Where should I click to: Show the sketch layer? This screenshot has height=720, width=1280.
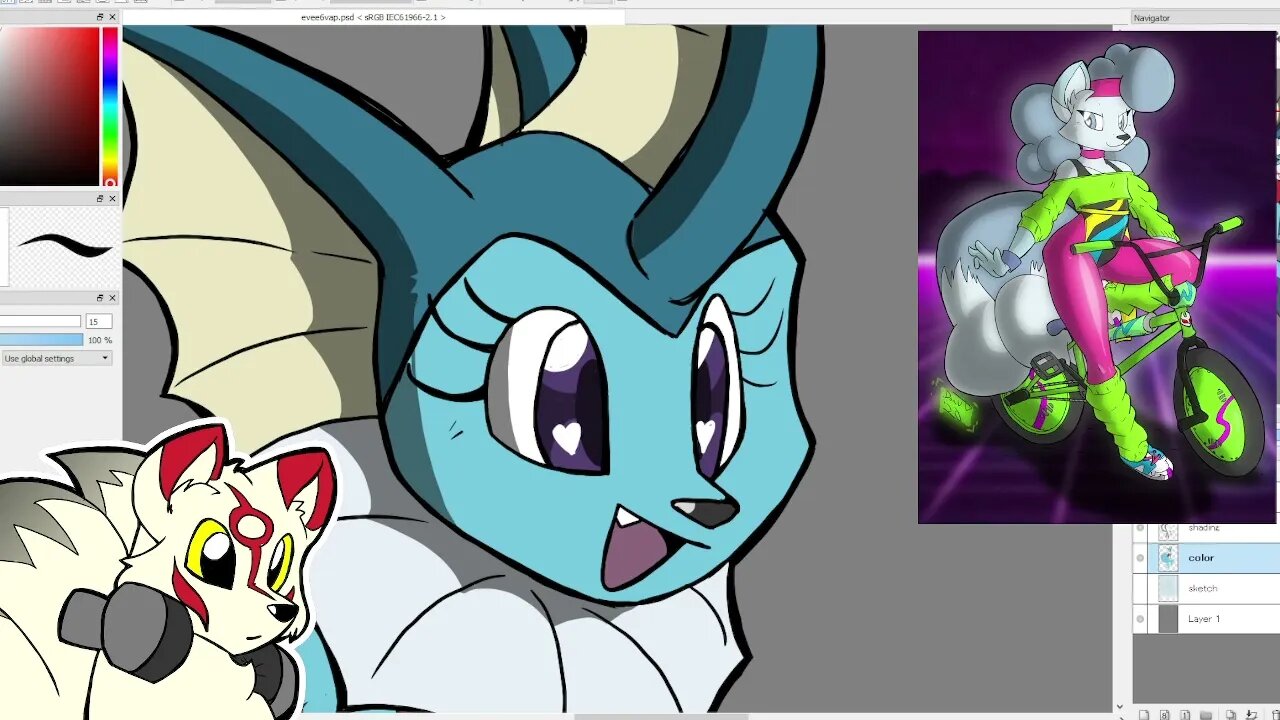(x=1140, y=589)
